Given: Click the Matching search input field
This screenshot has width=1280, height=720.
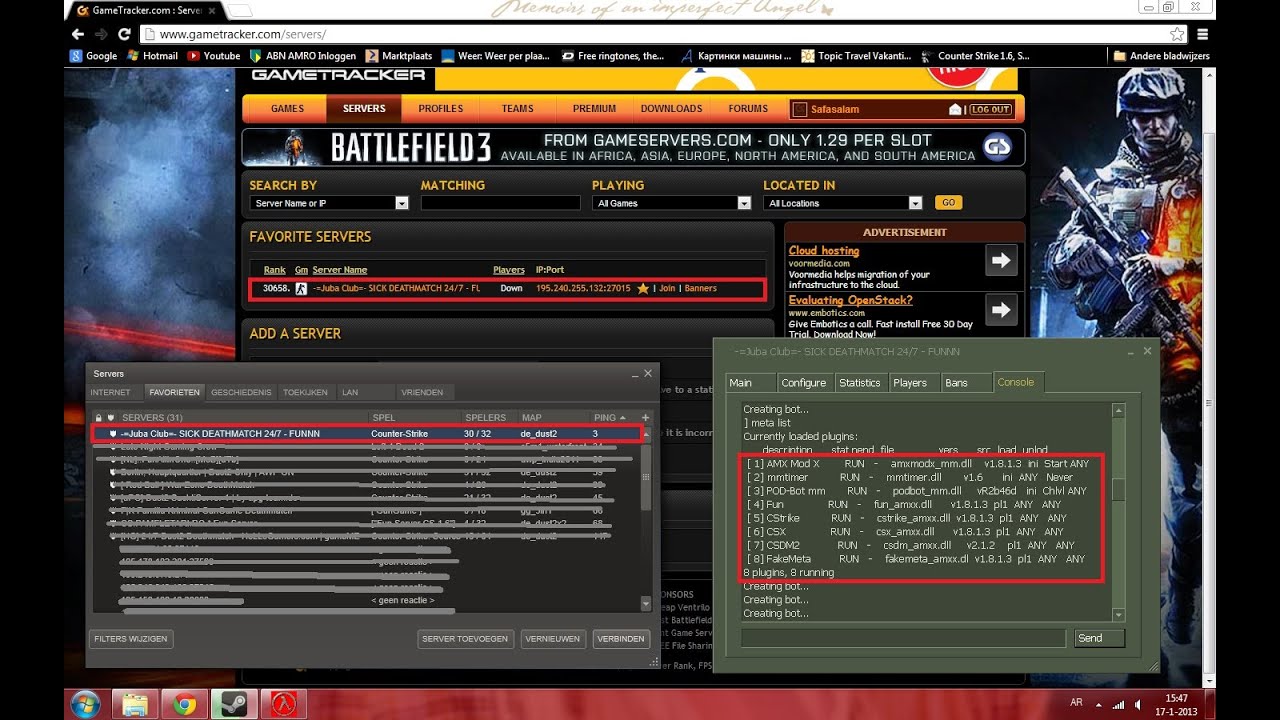Looking at the screenshot, I should (x=500, y=203).
